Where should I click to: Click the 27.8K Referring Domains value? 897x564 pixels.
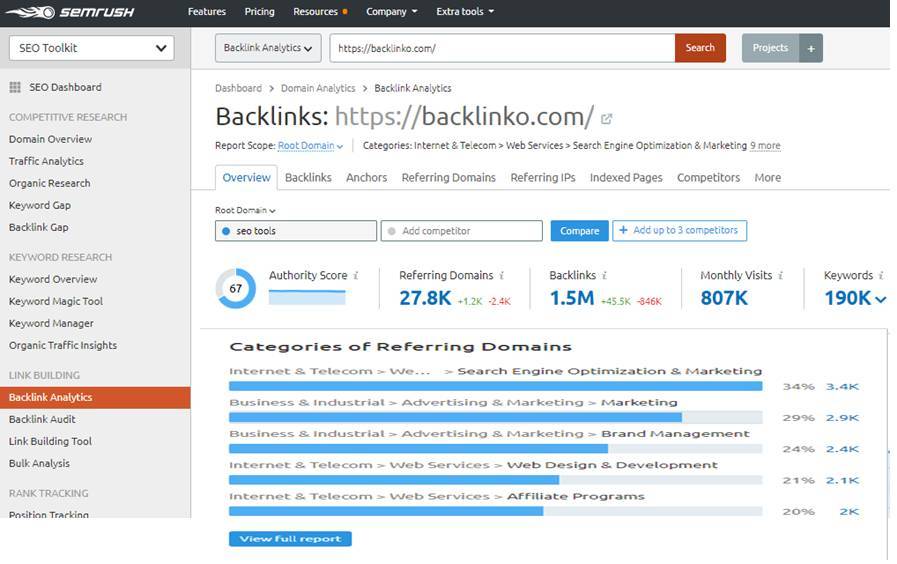(425, 298)
